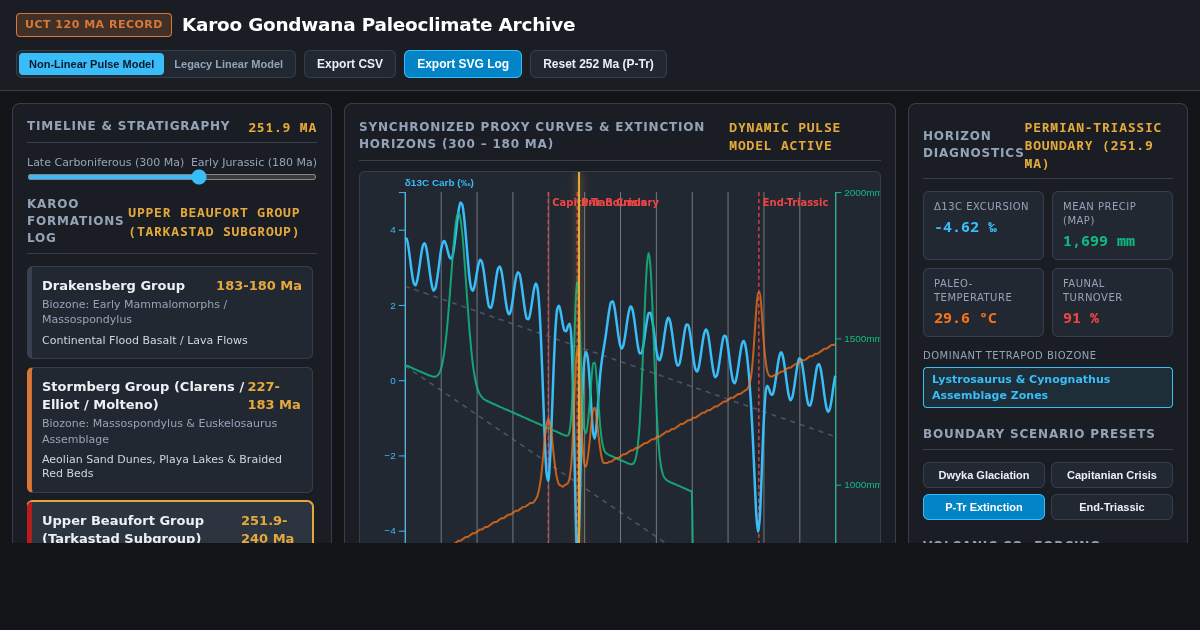Click the Permian-Triassic Boundary (251.9 Ma) label
This screenshot has height=630, width=1200.
pyautogui.click(x=1093, y=146)
